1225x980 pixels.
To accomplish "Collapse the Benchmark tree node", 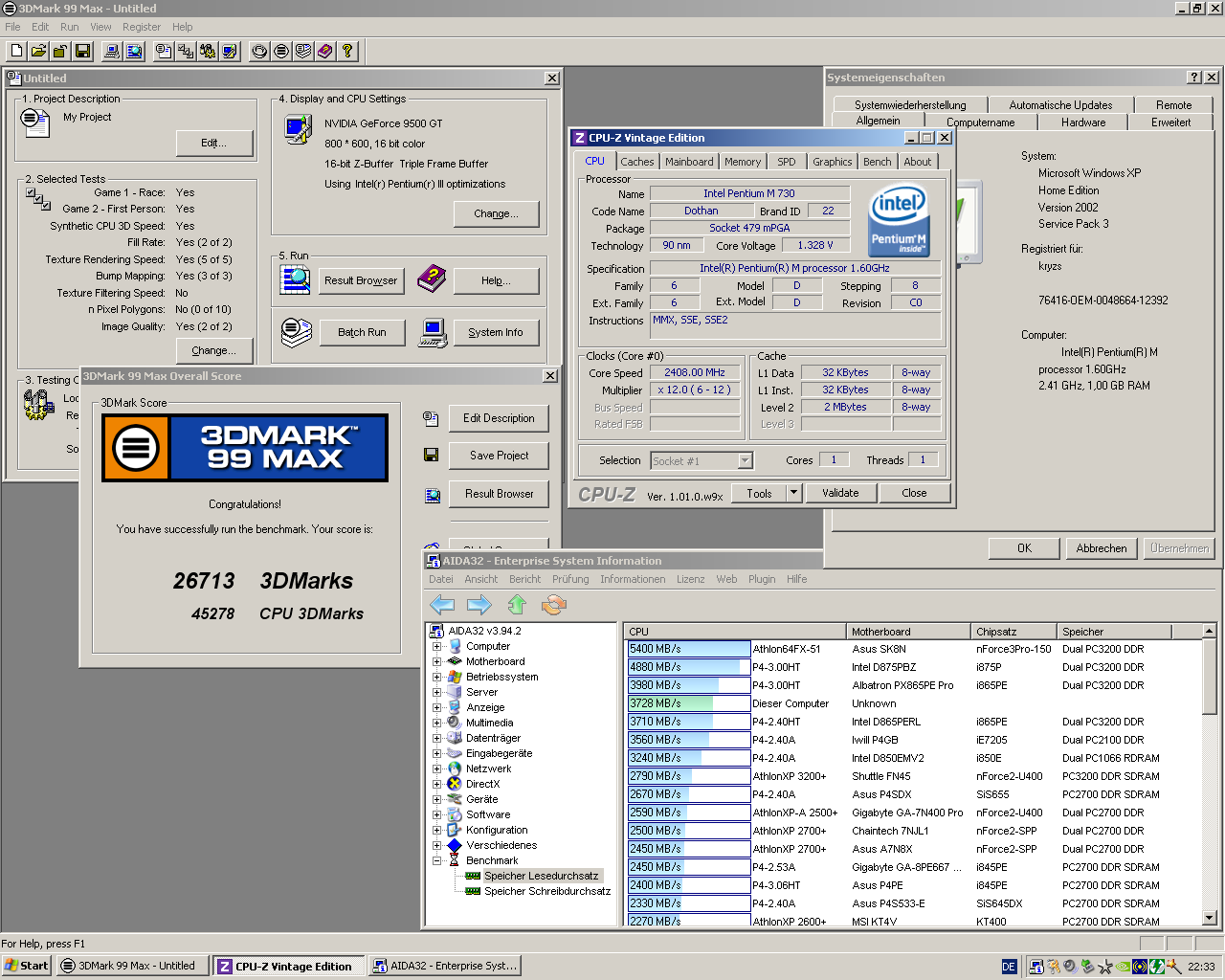I will pyautogui.click(x=436, y=860).
